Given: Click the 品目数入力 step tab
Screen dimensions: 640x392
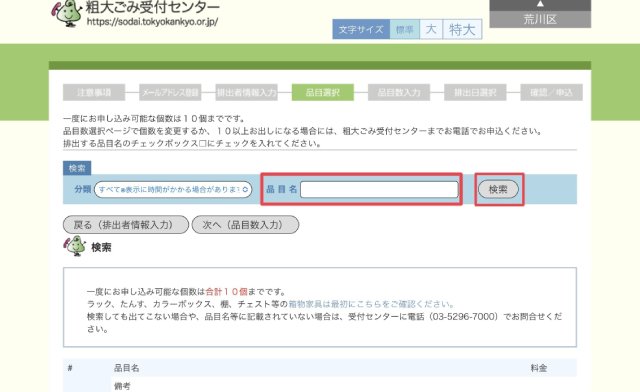Looking at the screenshot, I should click(399, 92).
